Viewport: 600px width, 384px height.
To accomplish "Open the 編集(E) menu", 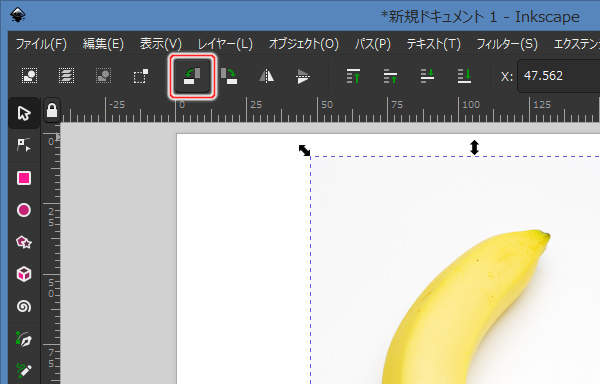I will pyautogui.click(x=103, y=44).
